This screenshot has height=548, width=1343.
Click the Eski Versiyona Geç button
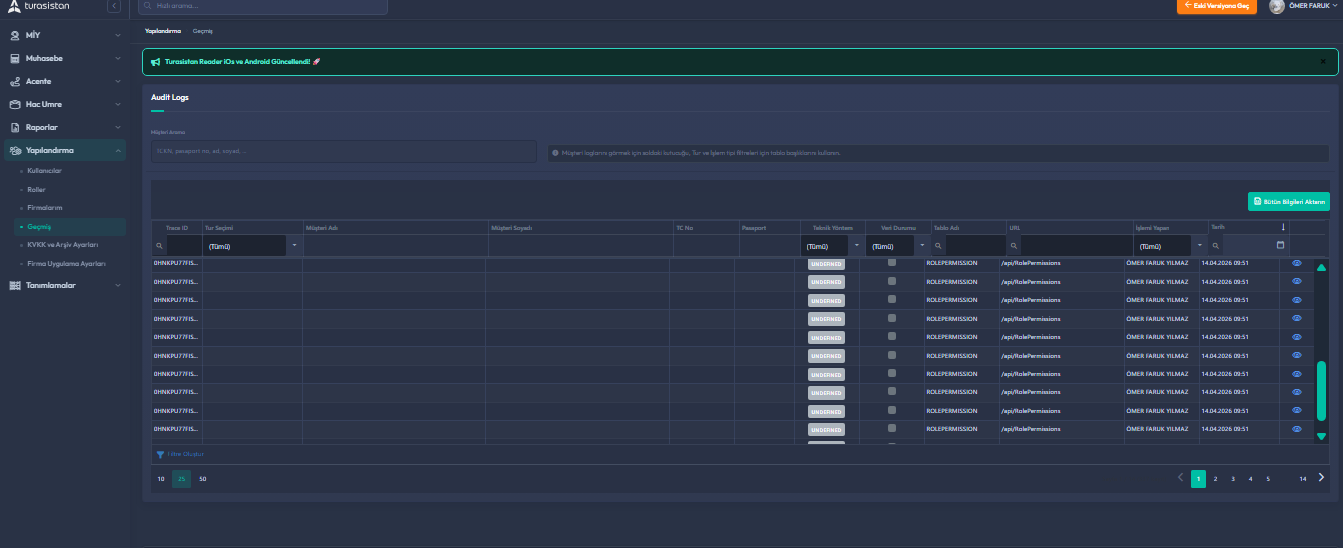(1216, 7)
